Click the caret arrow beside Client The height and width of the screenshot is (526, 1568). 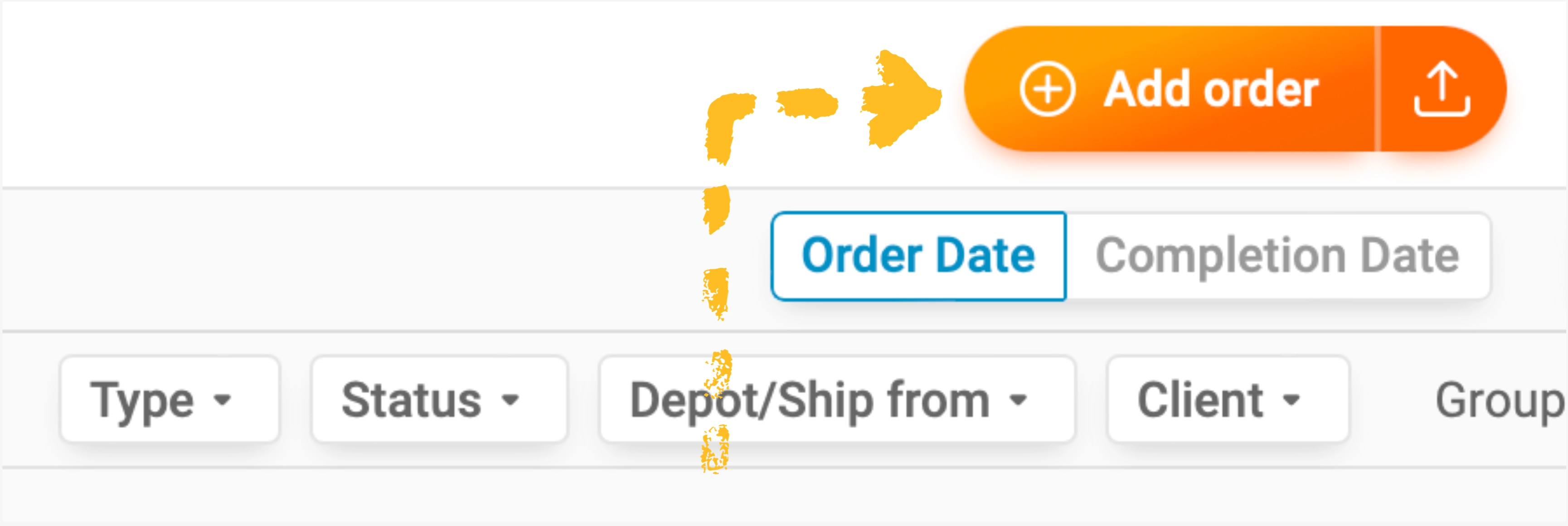[1291, 400]
